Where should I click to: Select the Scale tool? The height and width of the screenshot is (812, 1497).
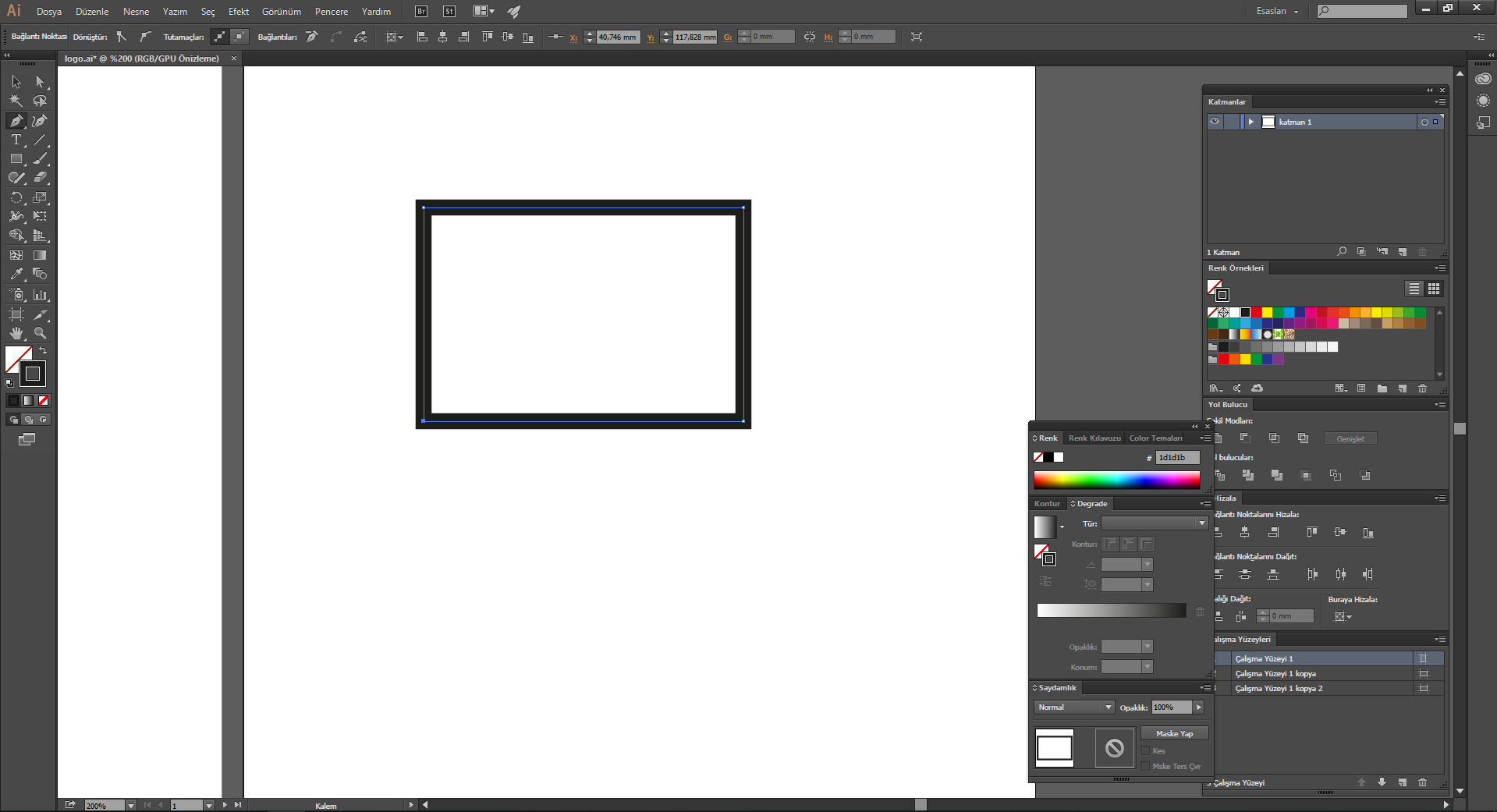coord(40,197)
